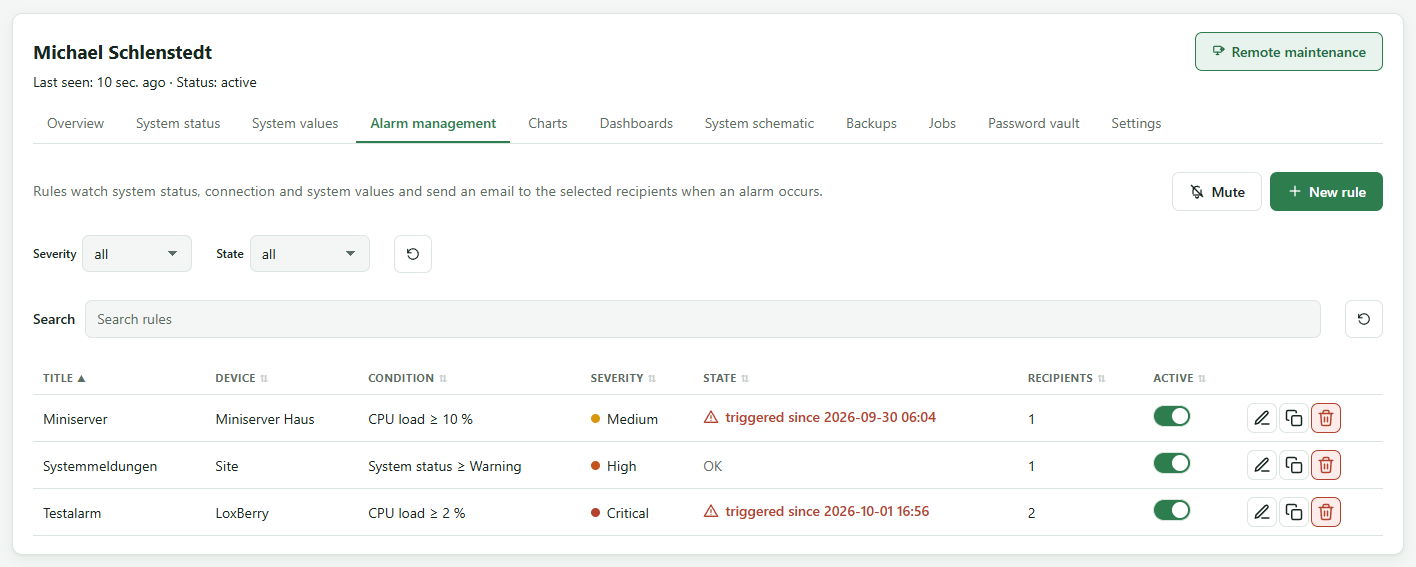This screenshot has width=1416, height=567.
Task: Open the Jobs tab
Action: [x=942, y=123]
